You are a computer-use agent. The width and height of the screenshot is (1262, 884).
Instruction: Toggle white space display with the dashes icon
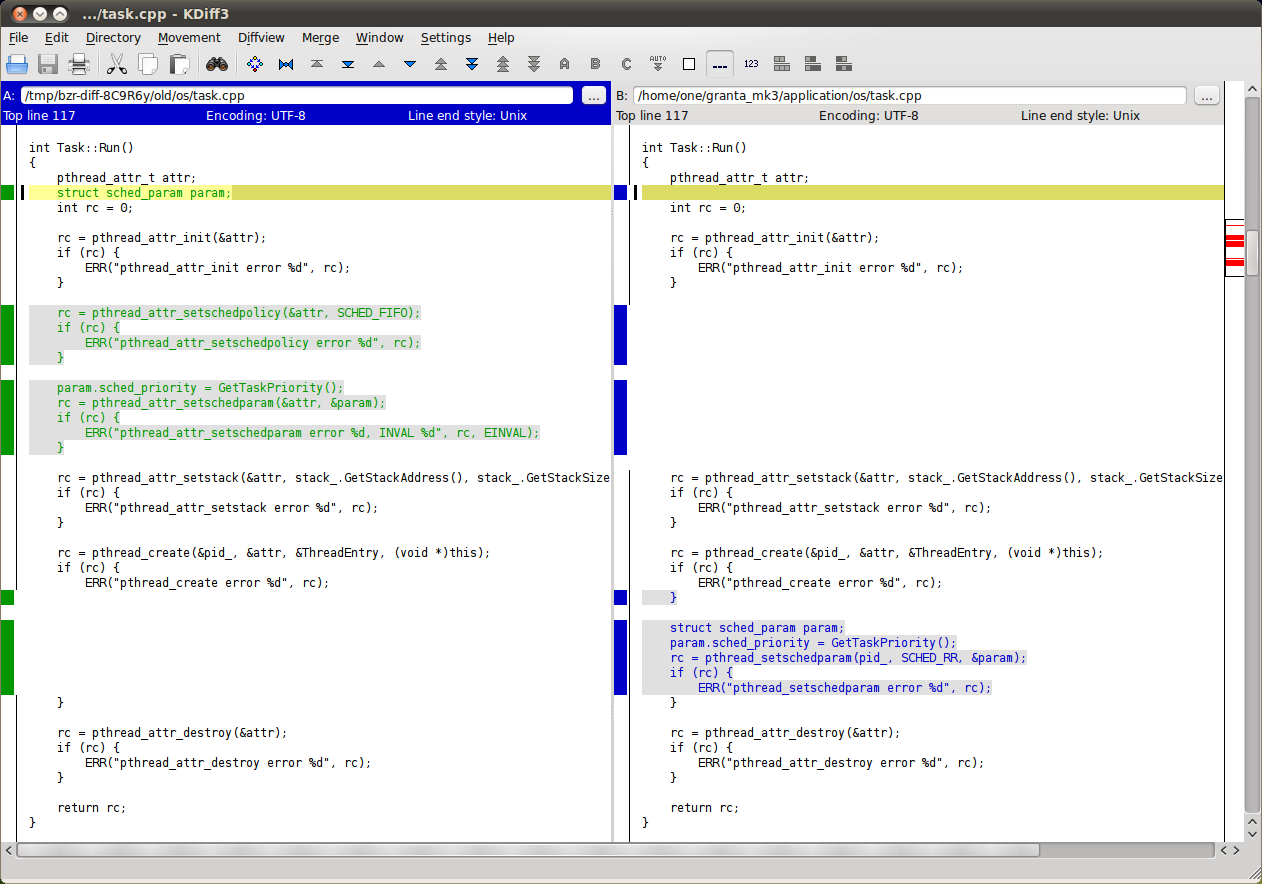point(719,63)
